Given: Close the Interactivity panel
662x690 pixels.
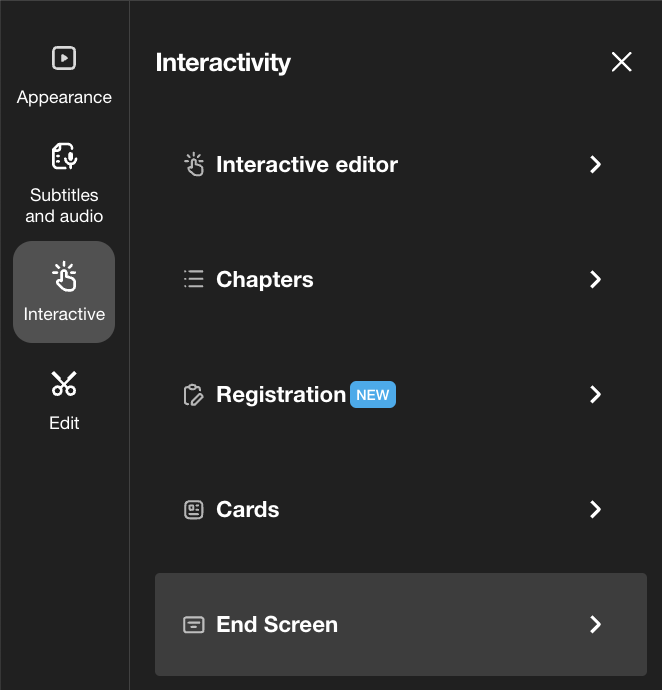Looking at the screenshot, I should point(621,62).
